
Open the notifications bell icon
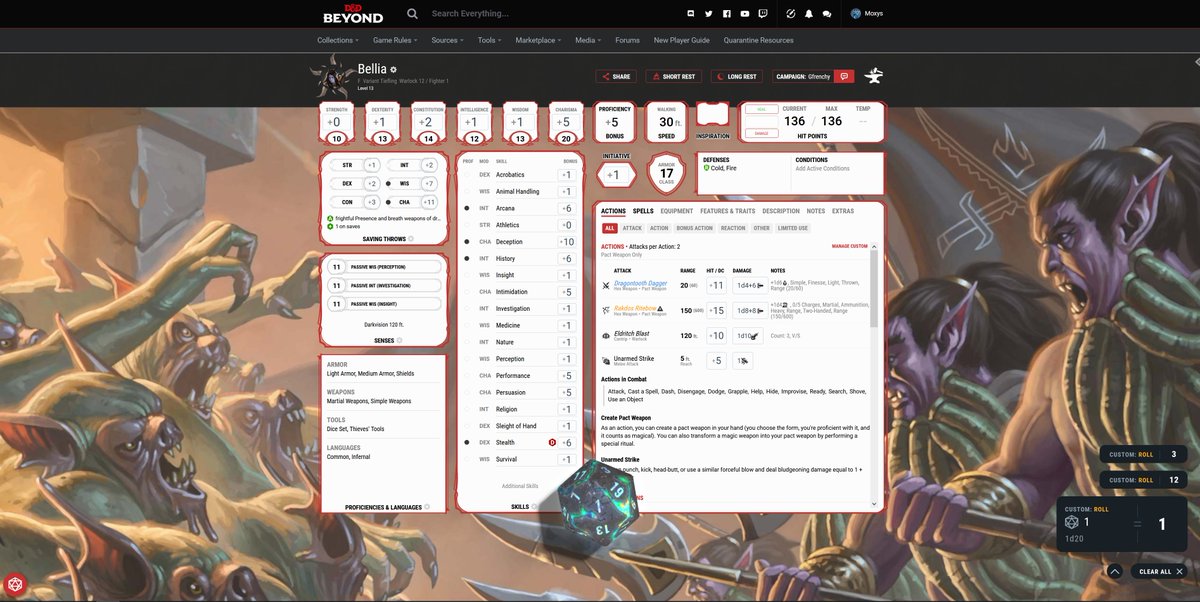pos(808,14)
